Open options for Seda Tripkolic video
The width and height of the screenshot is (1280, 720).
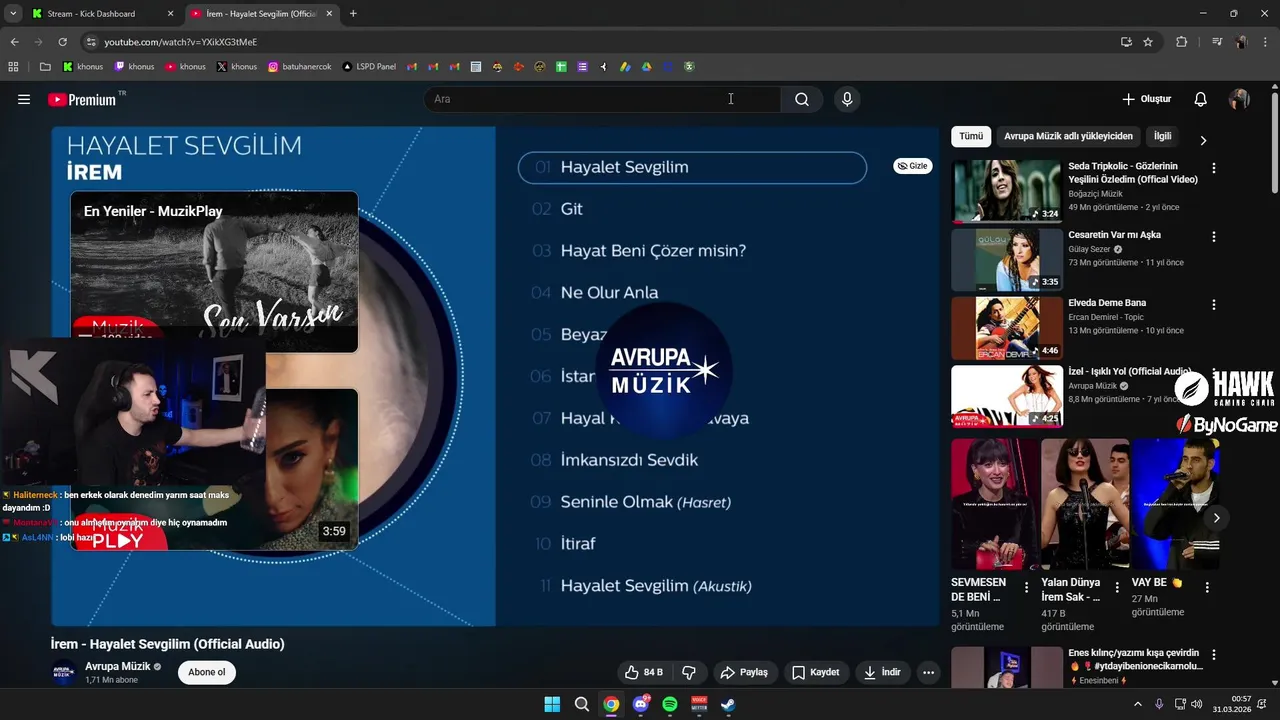[x=1214, y=169]
